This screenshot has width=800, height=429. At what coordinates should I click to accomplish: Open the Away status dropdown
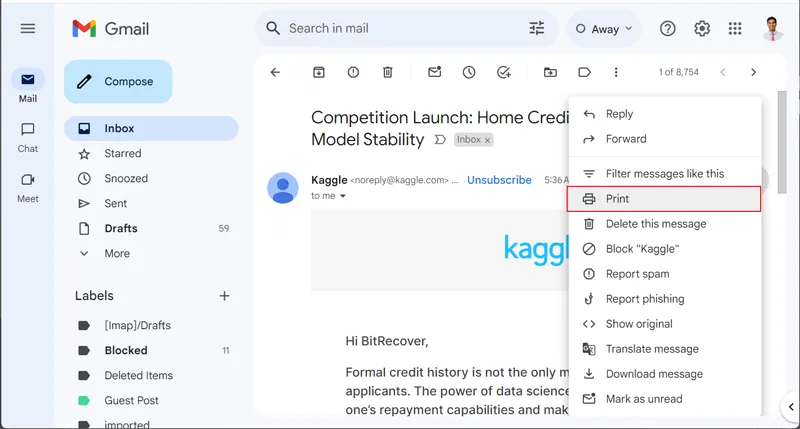pos(604,29)
